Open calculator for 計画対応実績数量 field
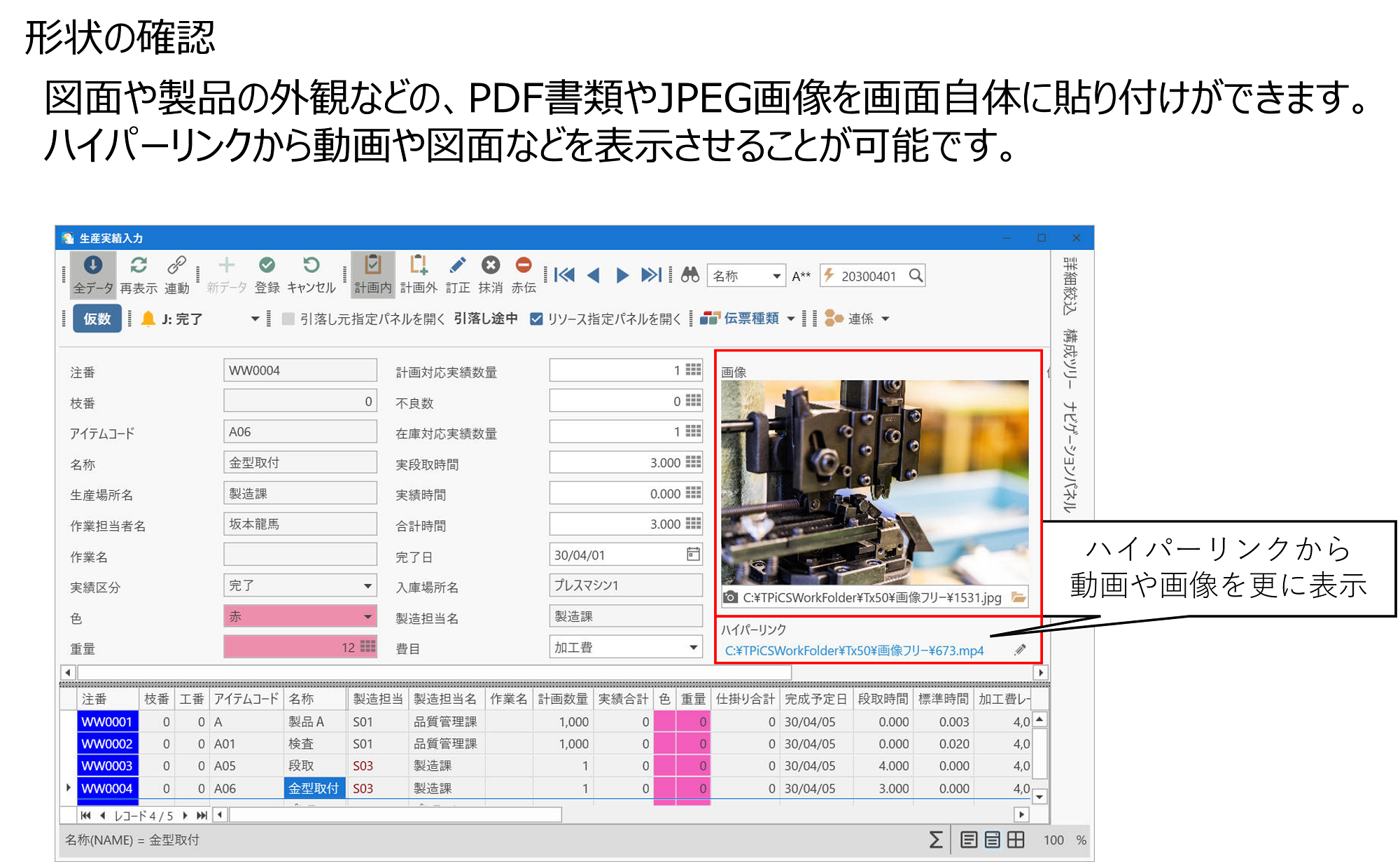The height and width of the screenshot is (862, 1400). 693,370
